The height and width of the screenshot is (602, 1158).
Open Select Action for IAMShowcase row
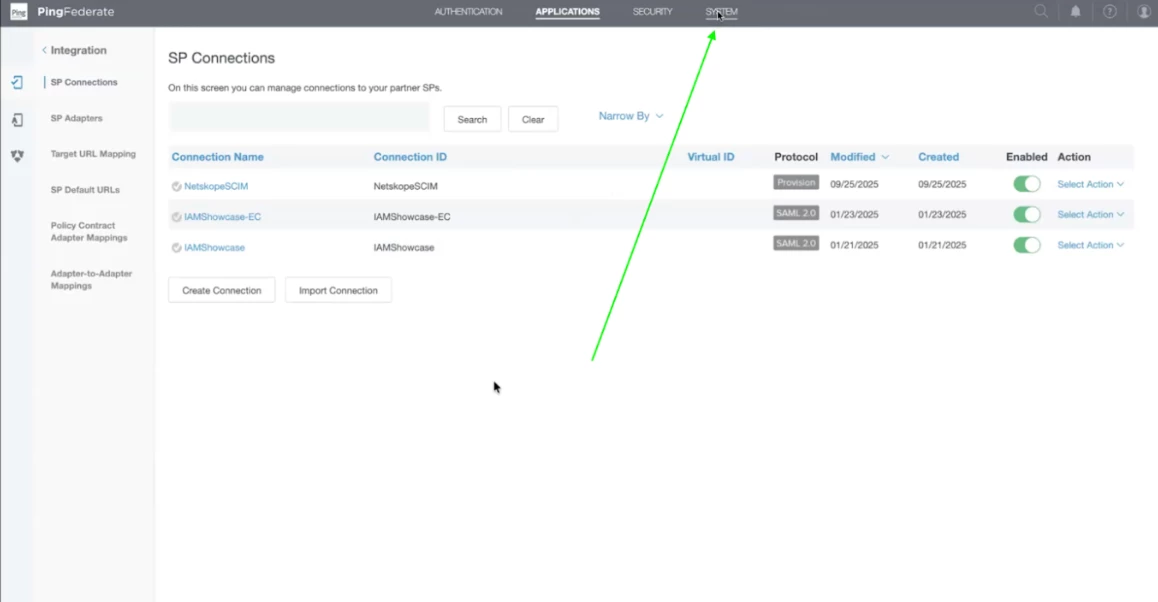1091,244
